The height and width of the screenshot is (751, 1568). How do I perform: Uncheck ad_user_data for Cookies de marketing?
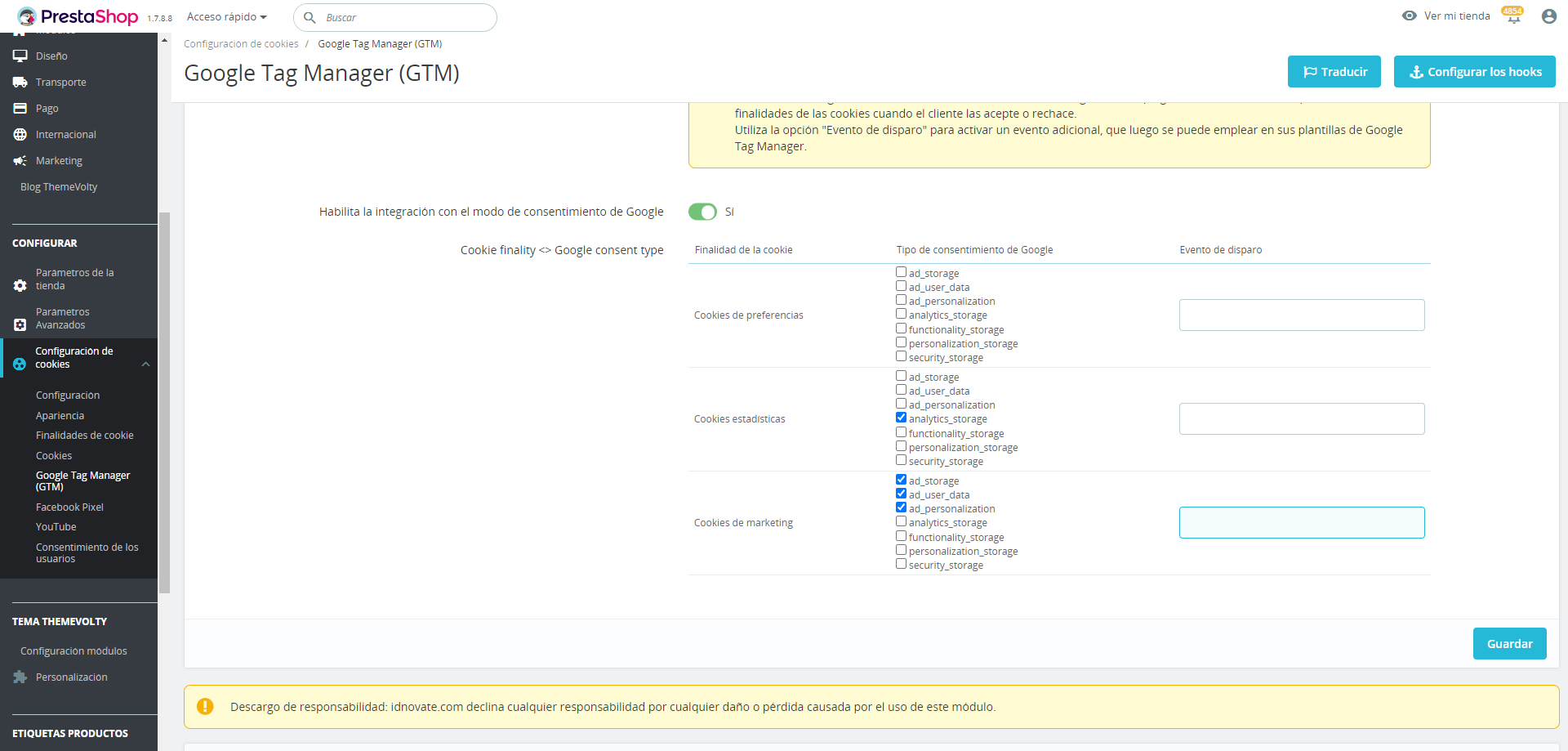[x=902, y=494]
